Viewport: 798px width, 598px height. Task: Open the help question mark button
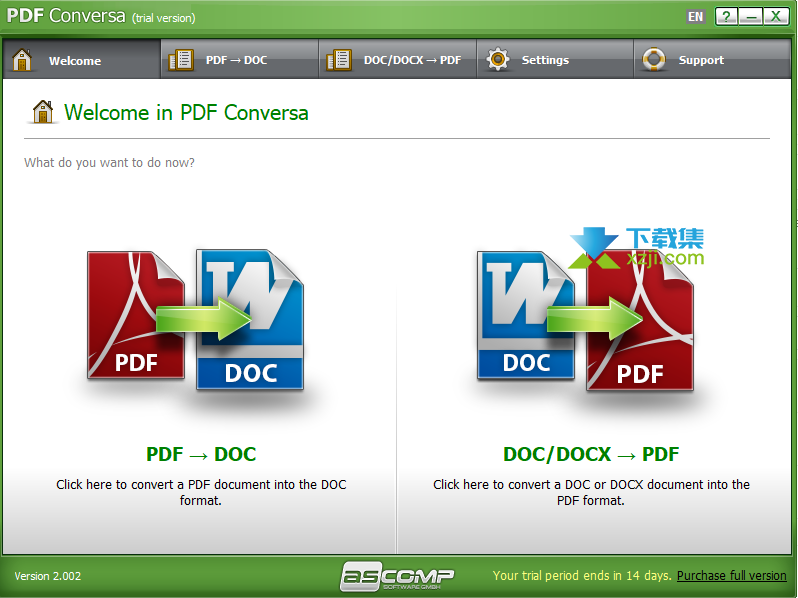[x=726, y=17]
